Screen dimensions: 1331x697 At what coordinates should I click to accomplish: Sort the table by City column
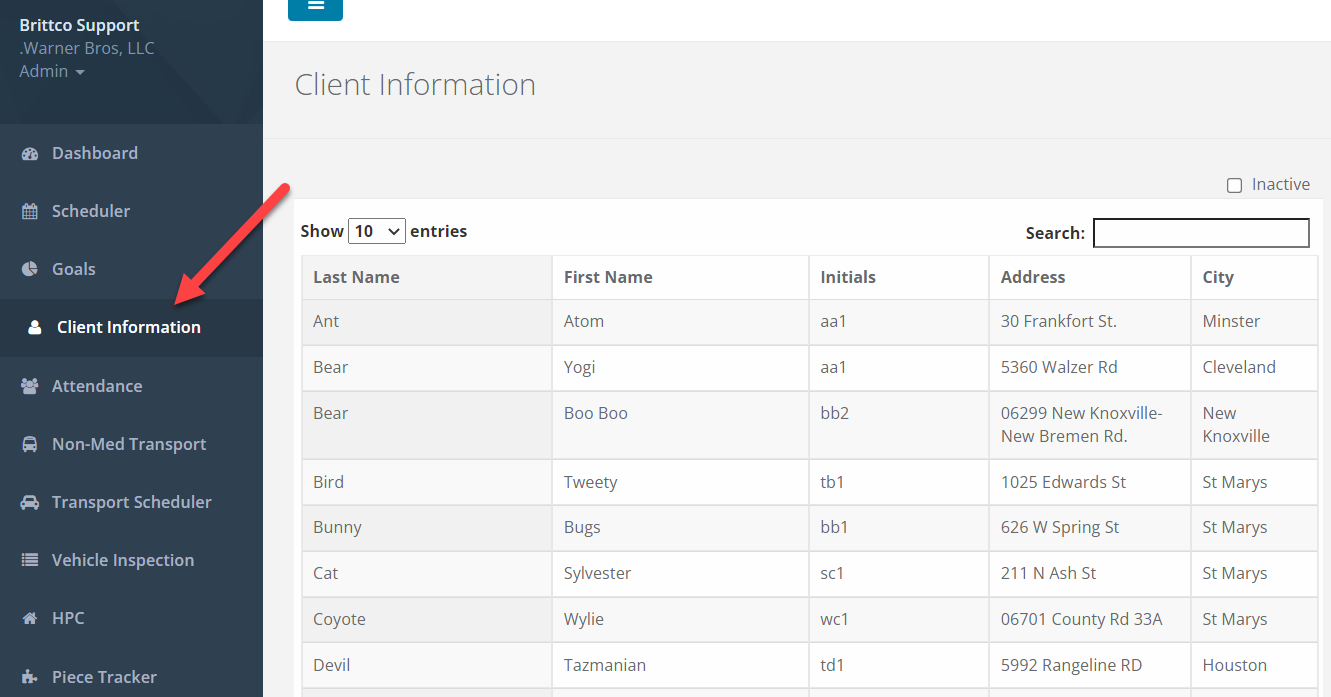1218,277
